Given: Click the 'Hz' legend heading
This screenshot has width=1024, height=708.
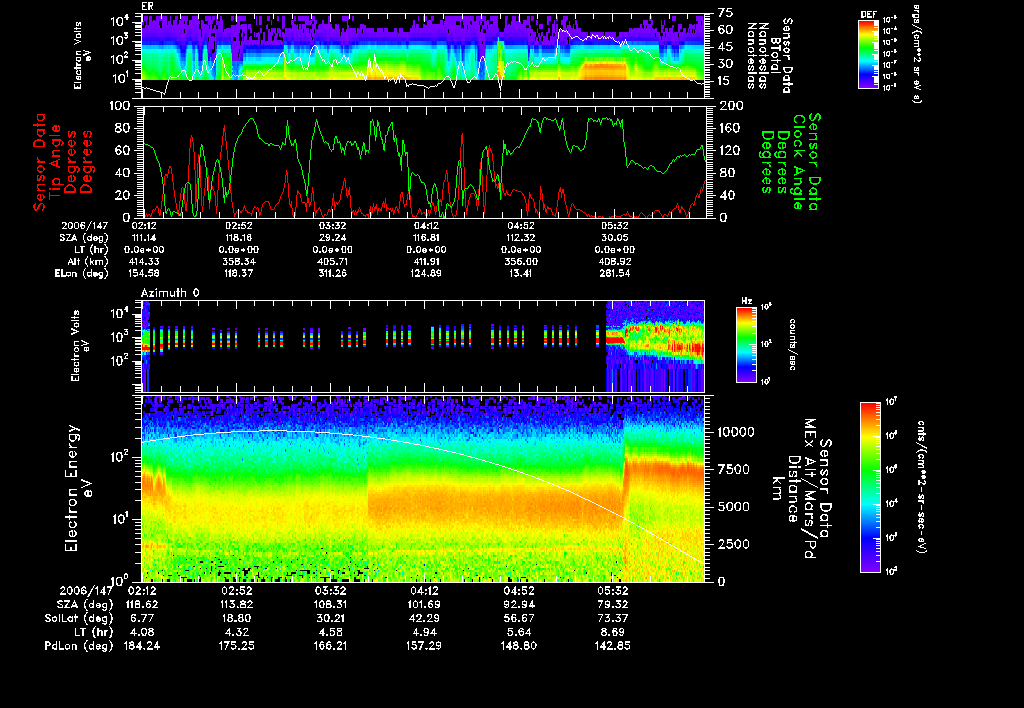Looking at the screenshot, I should pyautogui.click(x=746, y=301).
